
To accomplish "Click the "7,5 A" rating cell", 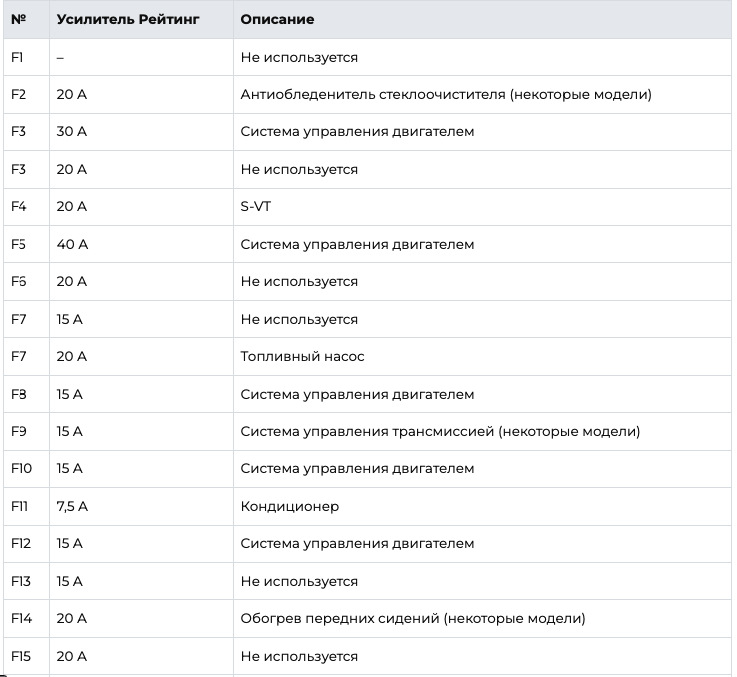I will point(72,506).
